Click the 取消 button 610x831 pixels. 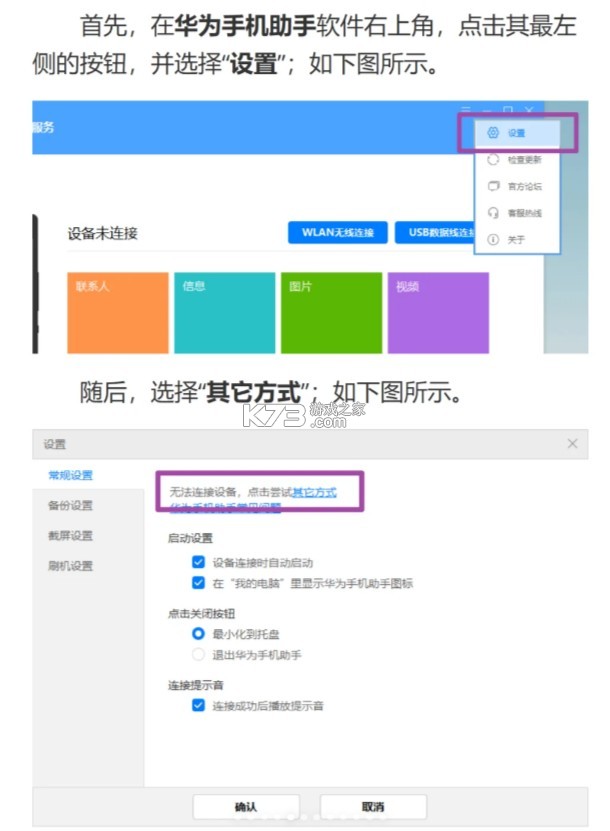tap(373, 807)
